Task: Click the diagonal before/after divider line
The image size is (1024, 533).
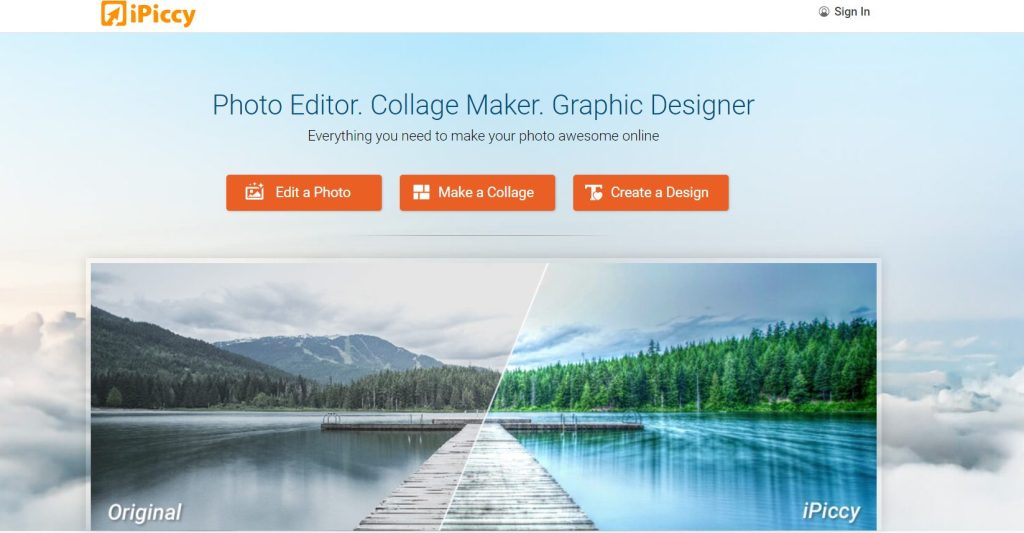Action: click(494, 396)
